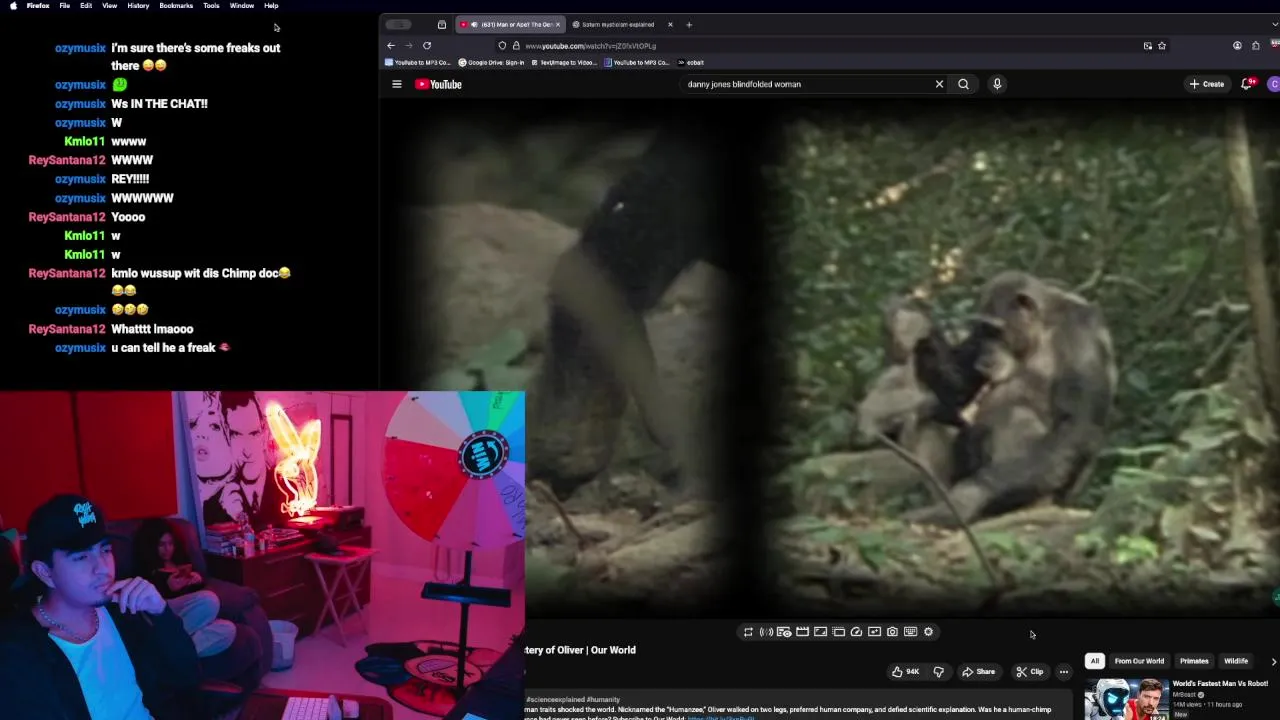Open YouTube notifications bell
This screenshot has width=1280, height=720.
1247,84
